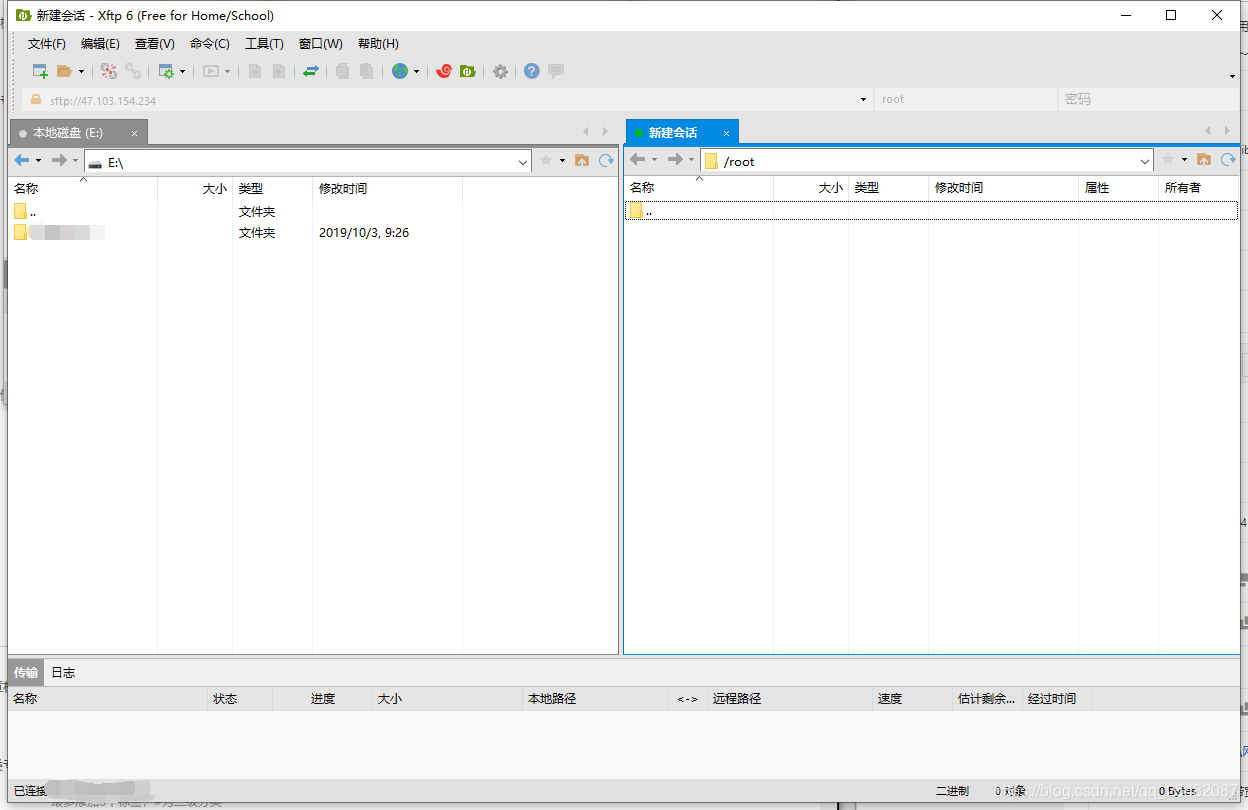Open Options with the gear icon
This screenshot has width=1248, height=810.
pyautogui.click(x=500, y=71)
